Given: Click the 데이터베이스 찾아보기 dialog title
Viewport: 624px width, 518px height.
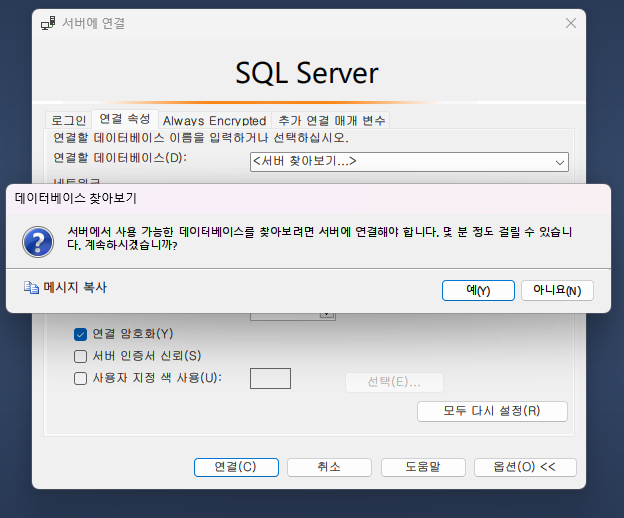Looking at the screenshot, I should [76, 198].
